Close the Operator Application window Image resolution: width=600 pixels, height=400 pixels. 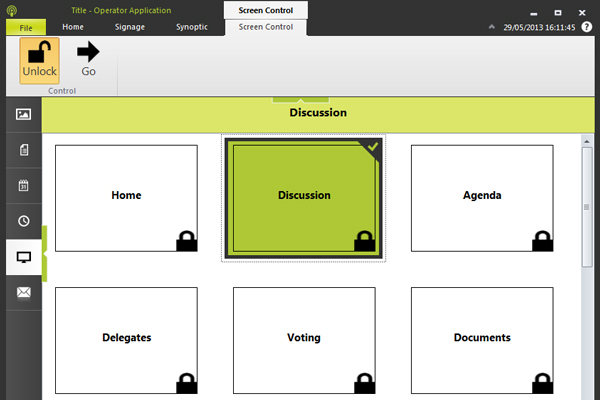coord(582,13)
